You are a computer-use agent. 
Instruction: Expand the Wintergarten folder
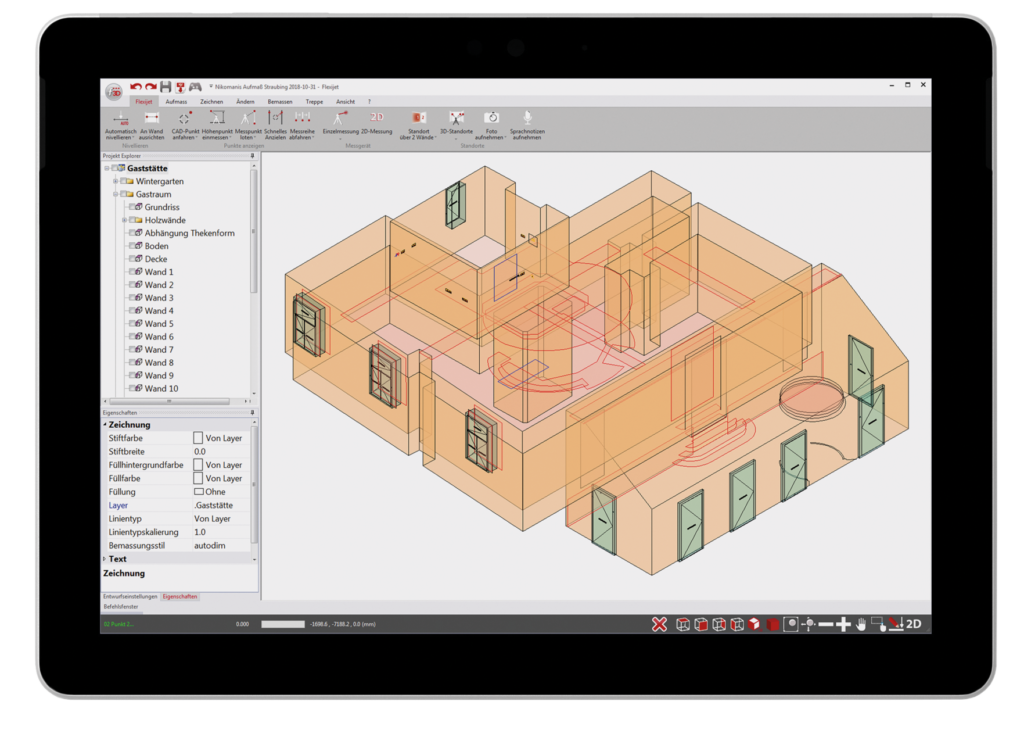(x=116, y=182)
